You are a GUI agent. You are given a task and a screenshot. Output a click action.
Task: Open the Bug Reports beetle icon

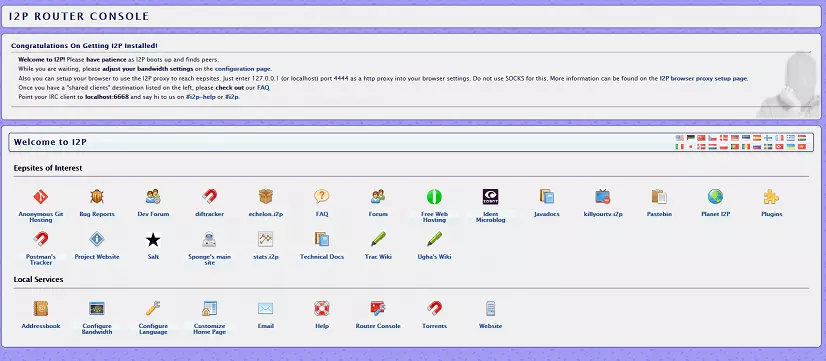coord(97,197)
